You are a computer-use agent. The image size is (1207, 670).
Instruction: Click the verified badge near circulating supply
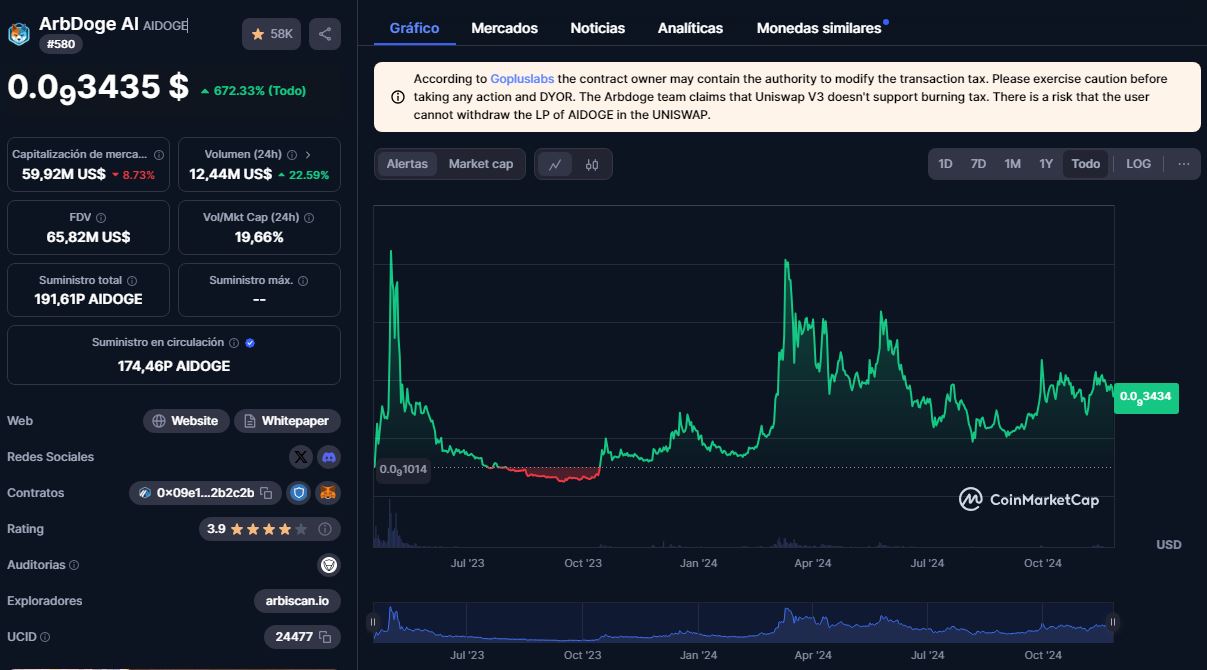[x=250, y=343]
